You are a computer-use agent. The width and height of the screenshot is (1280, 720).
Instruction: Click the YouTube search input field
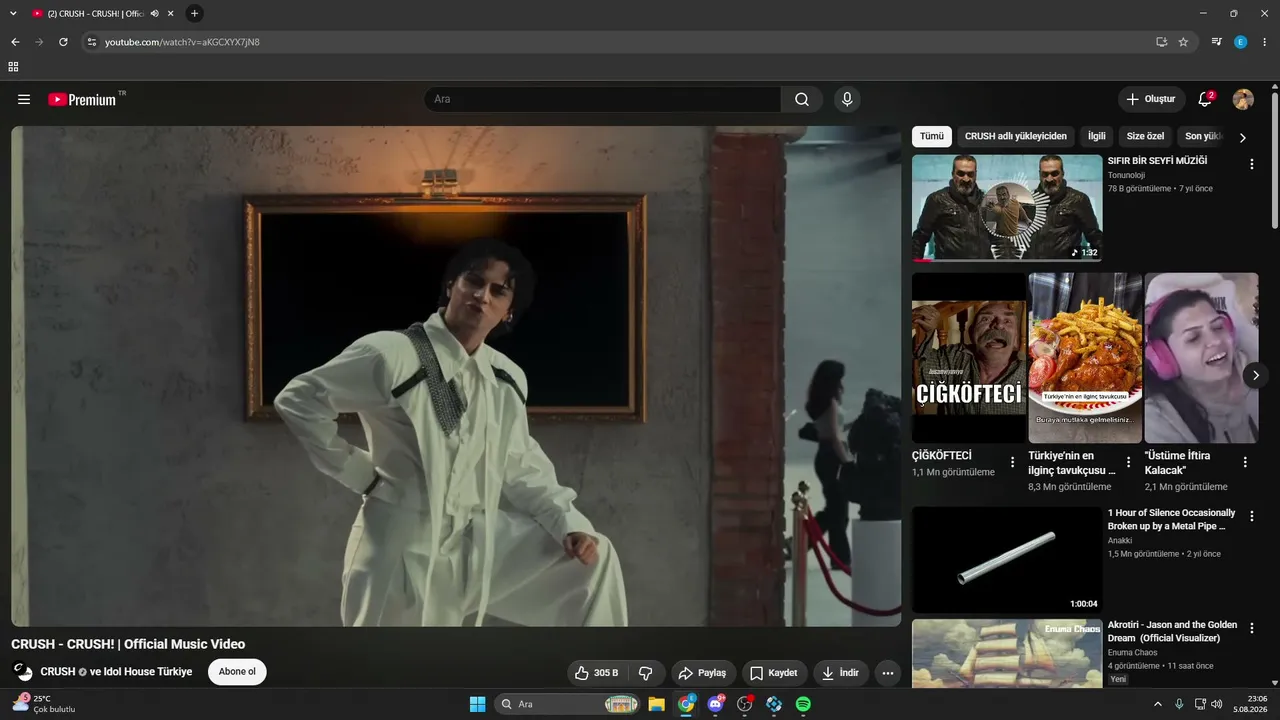click(603, 99)
